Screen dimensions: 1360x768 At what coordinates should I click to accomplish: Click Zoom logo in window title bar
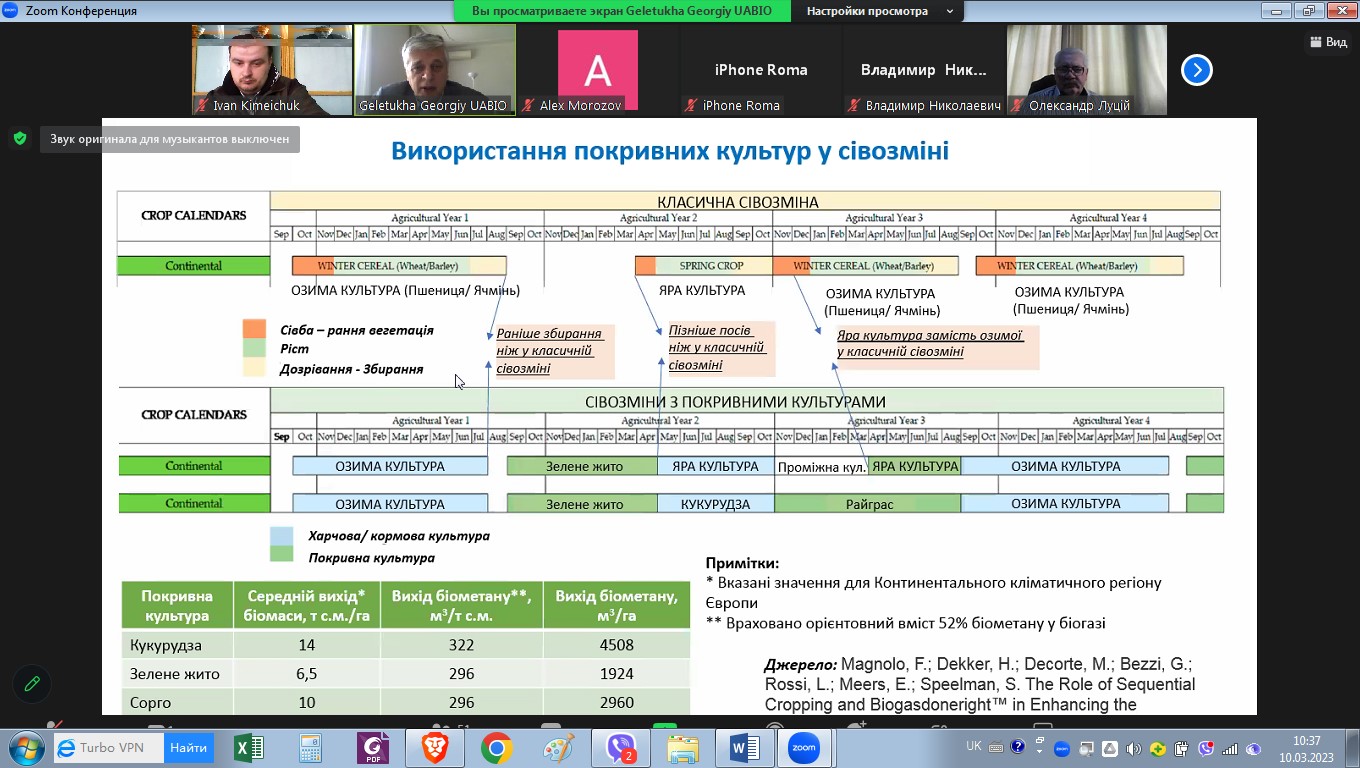point(10,11)
